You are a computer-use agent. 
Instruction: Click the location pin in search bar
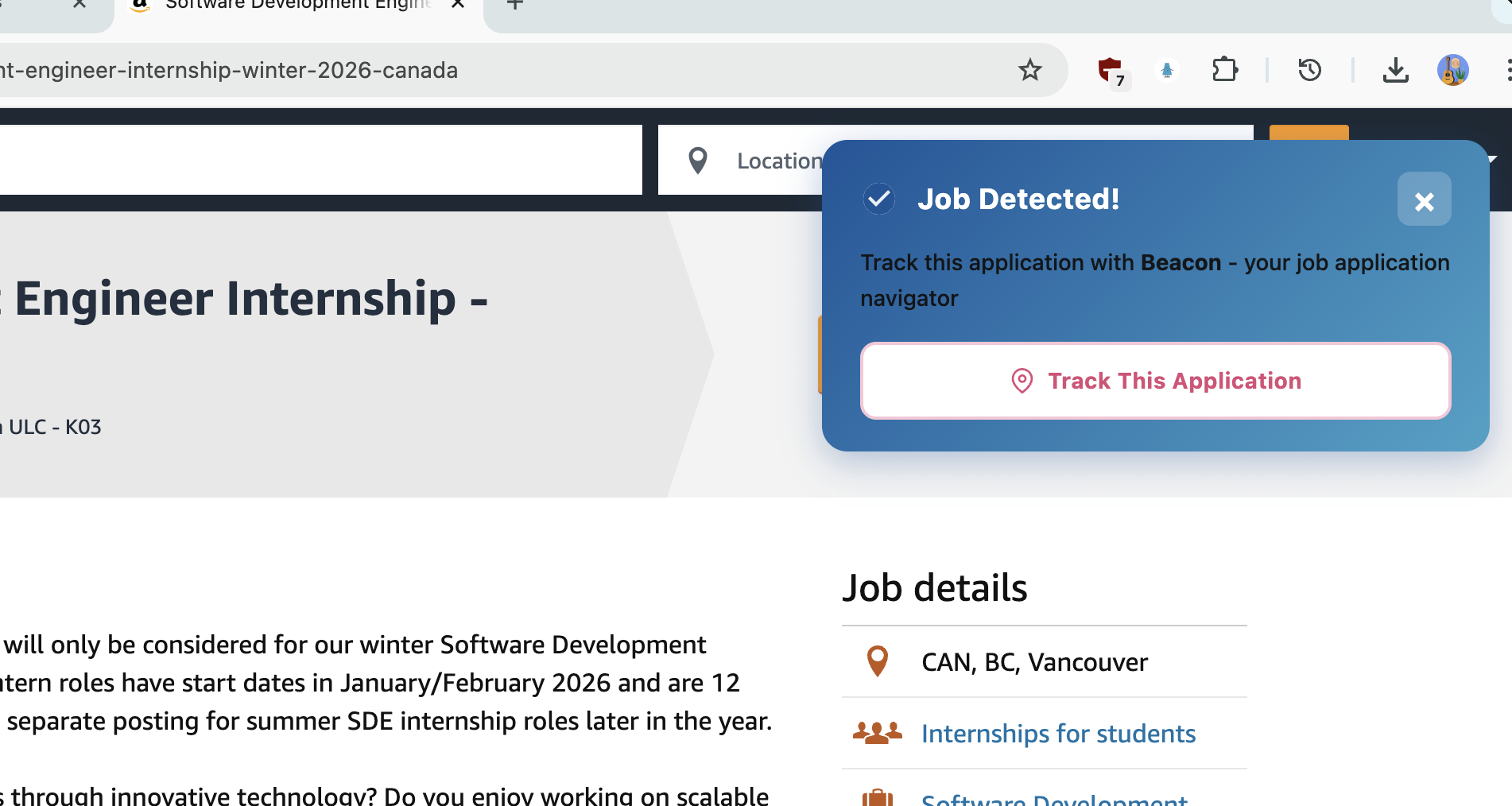[x=698, y=161]
